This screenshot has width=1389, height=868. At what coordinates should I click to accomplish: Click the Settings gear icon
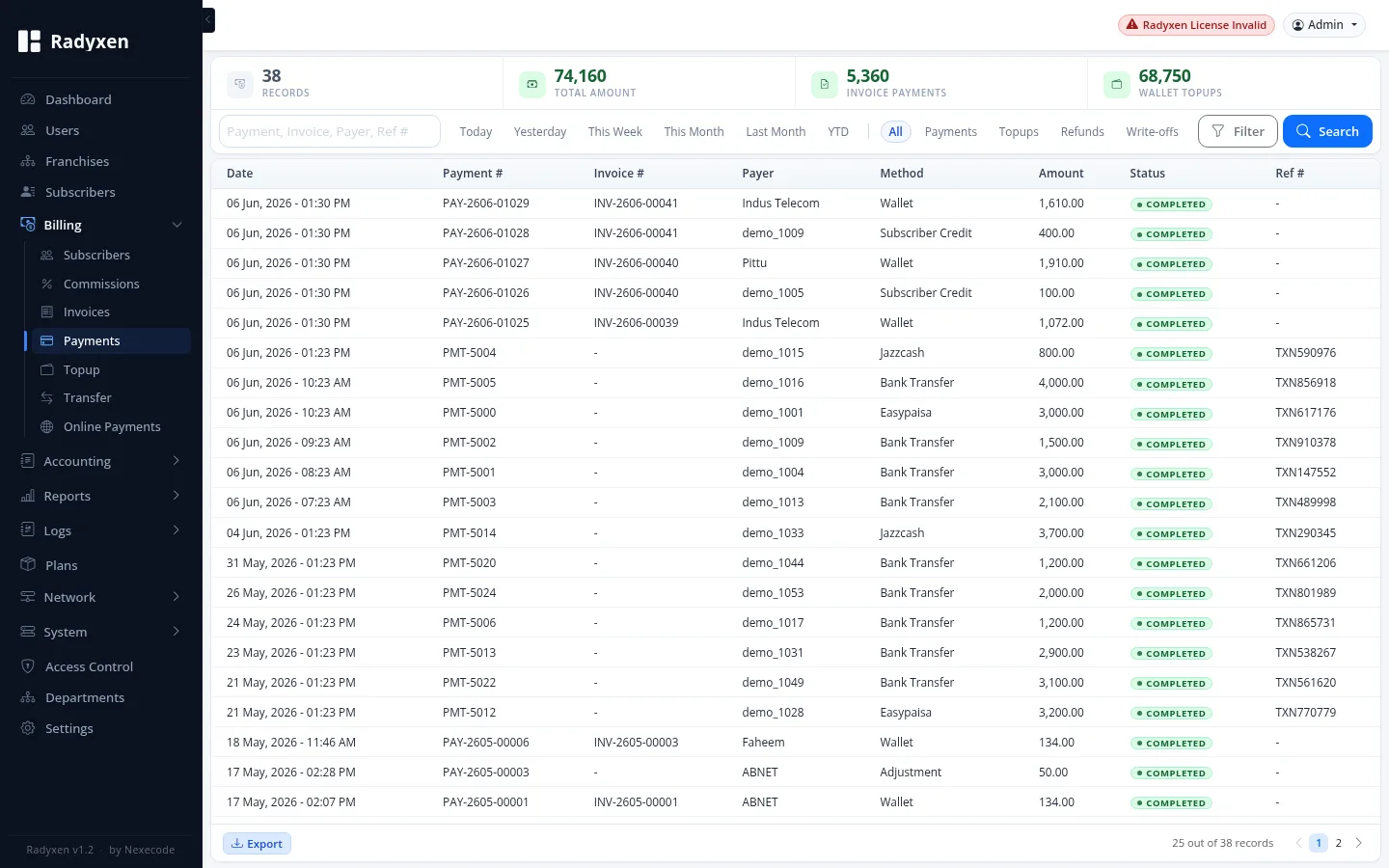28,728
